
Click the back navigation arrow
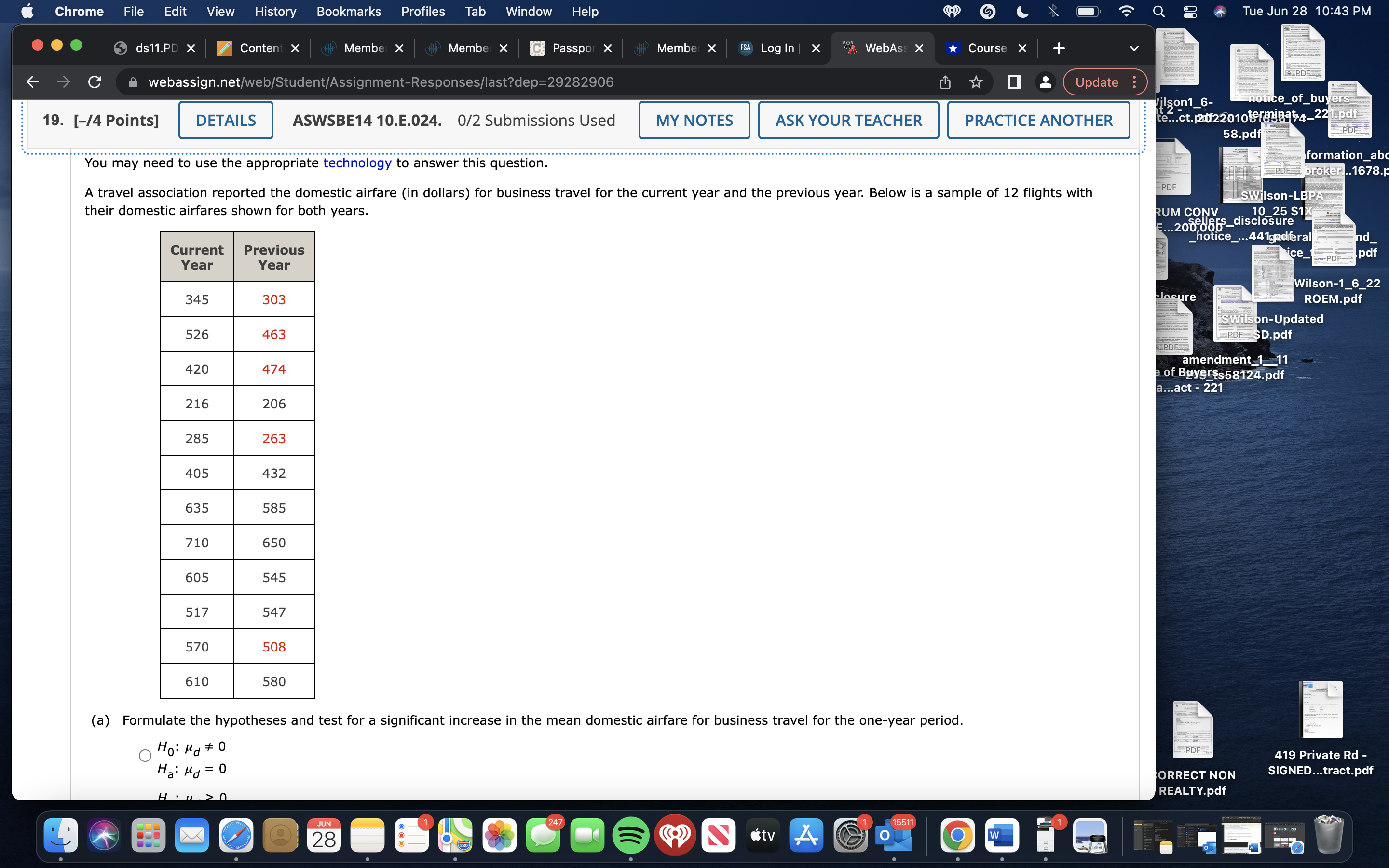33,81
